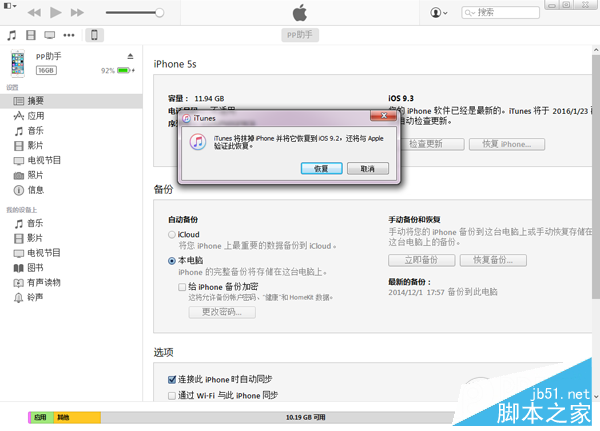Click 立即备份 button
This screenshot has width=600, height=431.
tap(422, 260)
